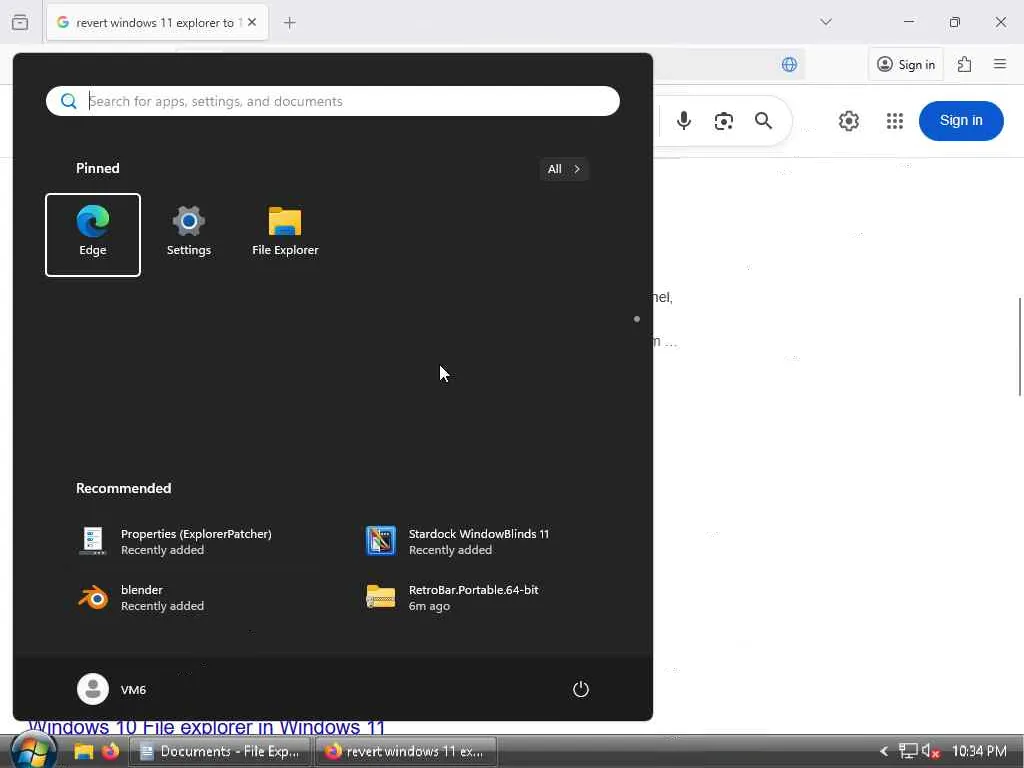This screenshot has width=1024, height=768.
Task: Show hidden tray icons chevron
Action: [x=884, y=752]
